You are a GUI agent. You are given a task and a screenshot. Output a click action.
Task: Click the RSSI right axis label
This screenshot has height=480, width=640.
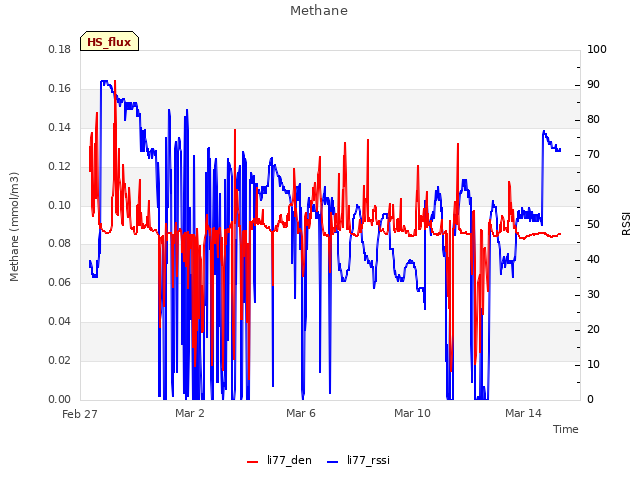pyautogui.click(x=626, y=223)
